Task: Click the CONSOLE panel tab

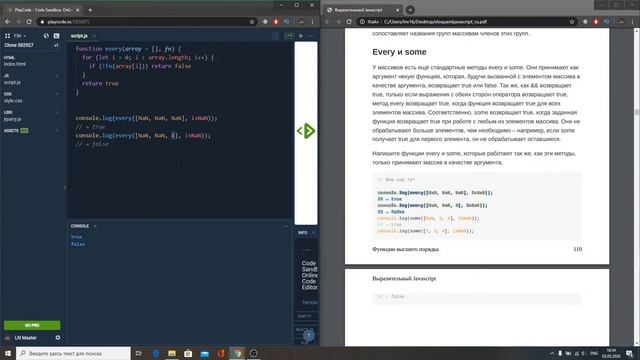Action: (x=80, y=226)
